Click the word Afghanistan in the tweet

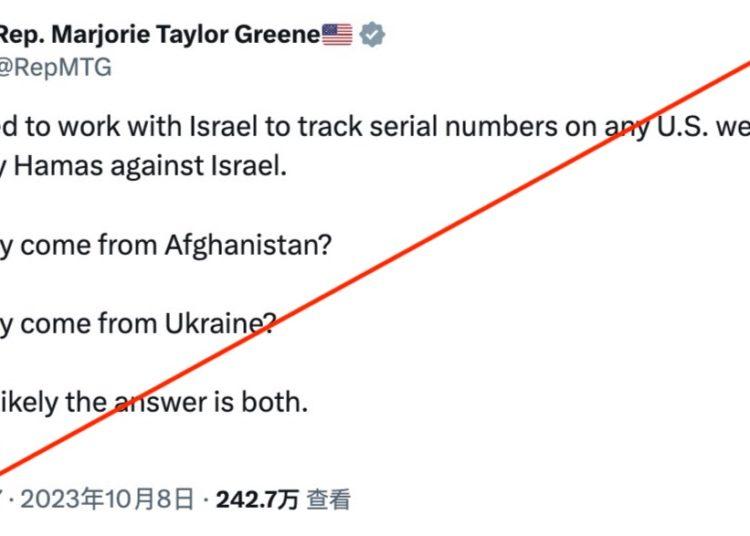point(248,245)
